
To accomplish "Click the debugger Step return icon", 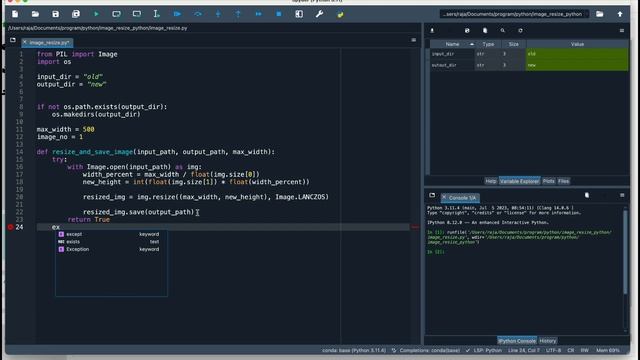I will tap(238, 14).
